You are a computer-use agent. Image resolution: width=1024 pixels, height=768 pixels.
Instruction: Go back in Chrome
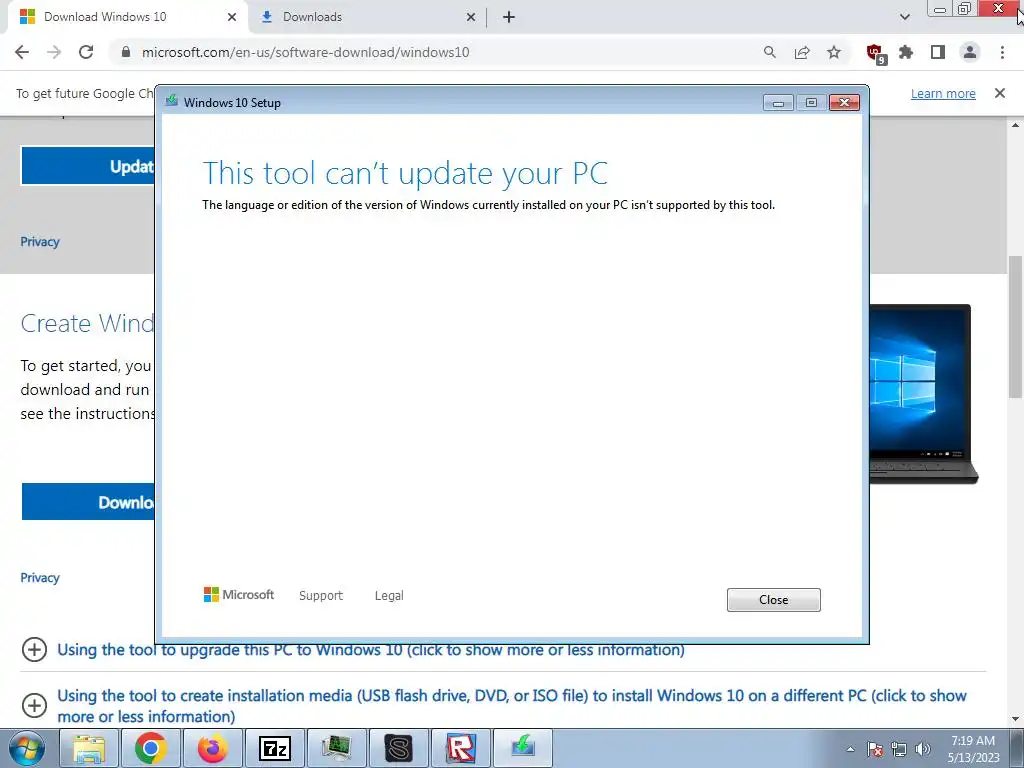click(x=22, y=52)
